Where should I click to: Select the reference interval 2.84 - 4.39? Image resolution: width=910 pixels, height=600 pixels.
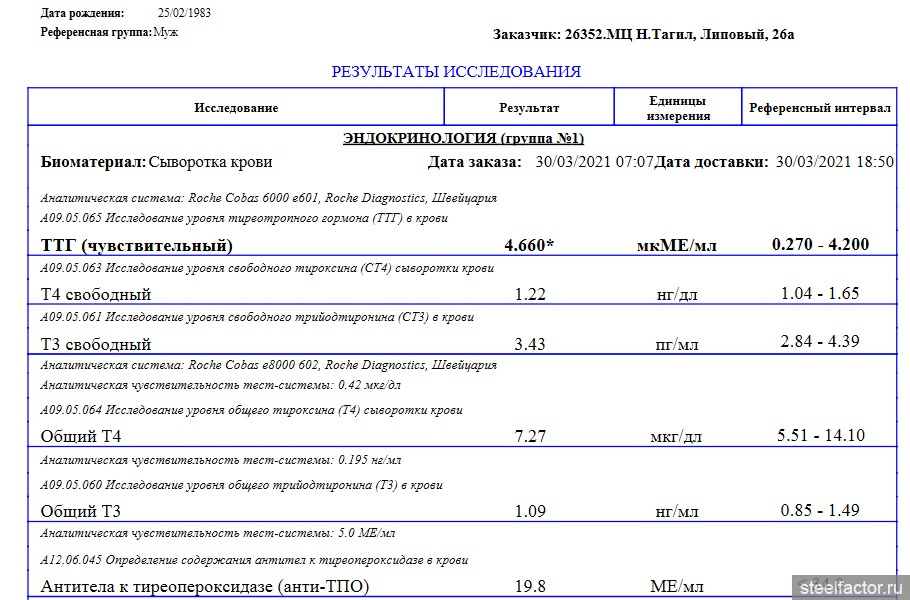tap(820, 341)
